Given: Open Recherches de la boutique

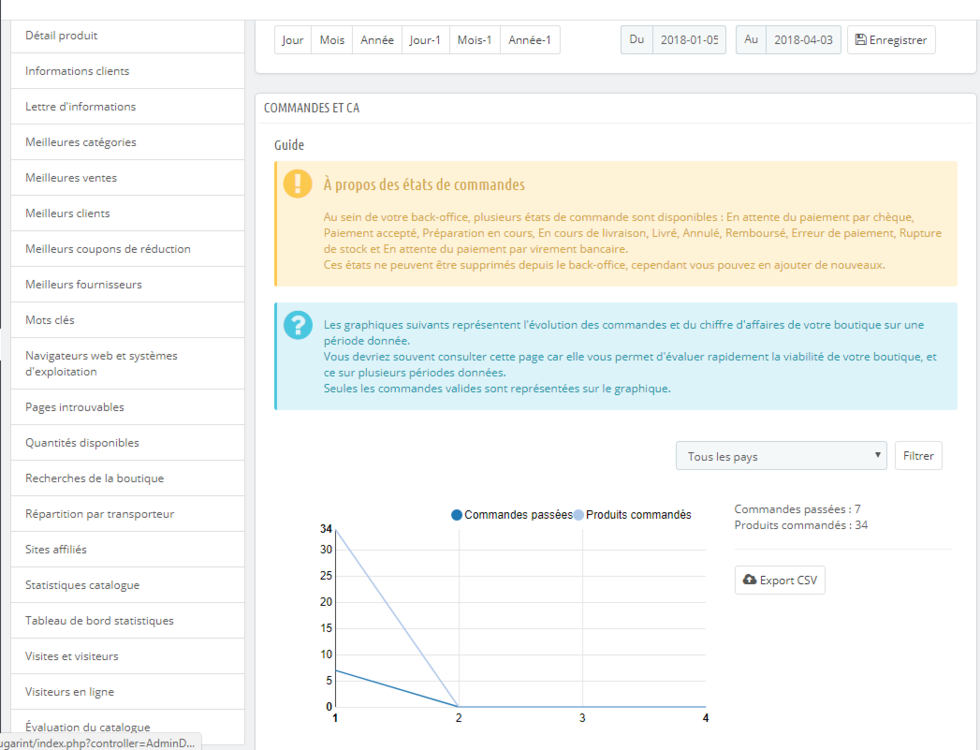Looking at the screenshot, I should pyautogui.click(x=128, y=478).
